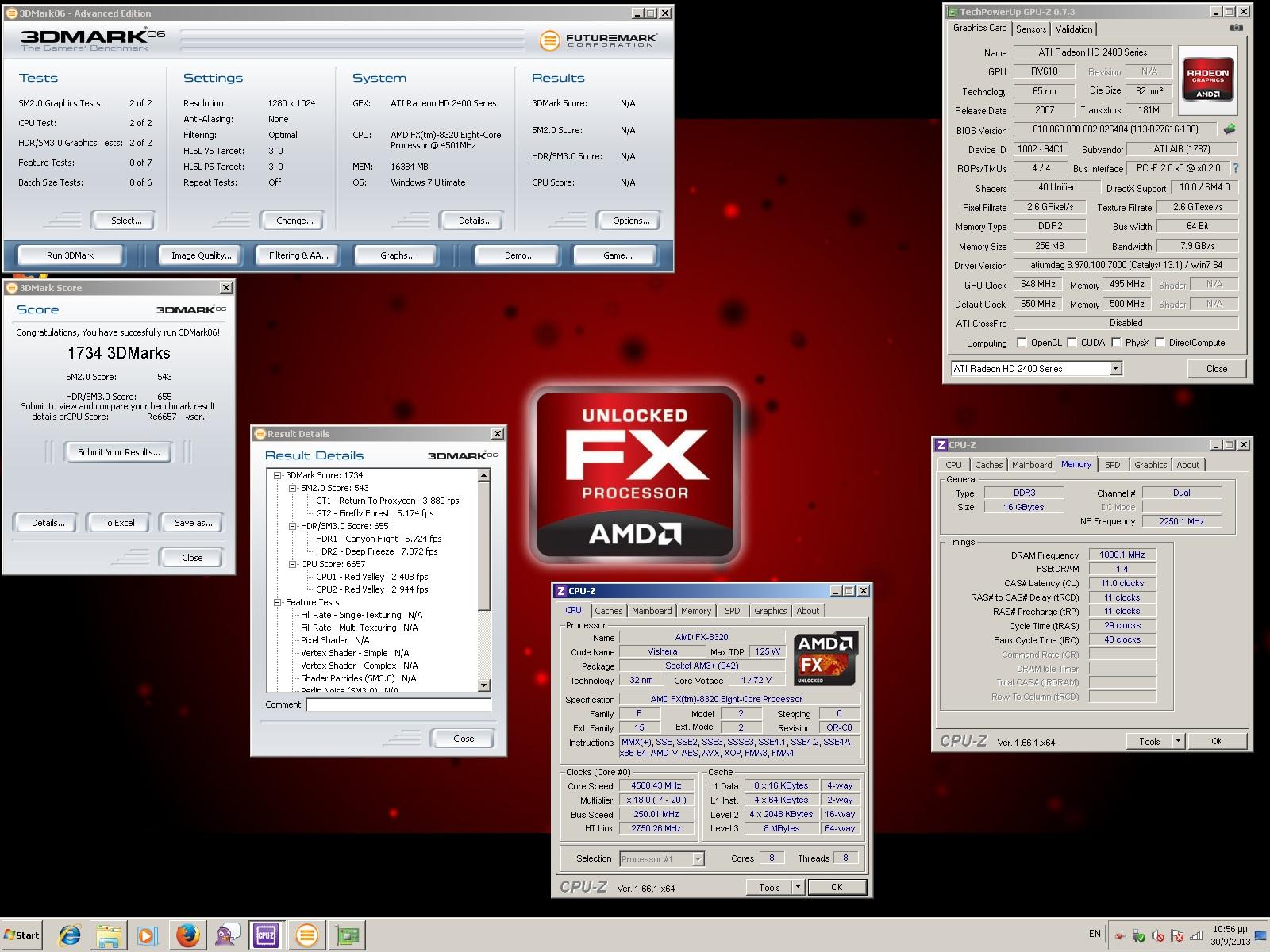Toggle the PhysX checkbox in GPU-Z
1270x952 pixels.
coord(1117,343)
